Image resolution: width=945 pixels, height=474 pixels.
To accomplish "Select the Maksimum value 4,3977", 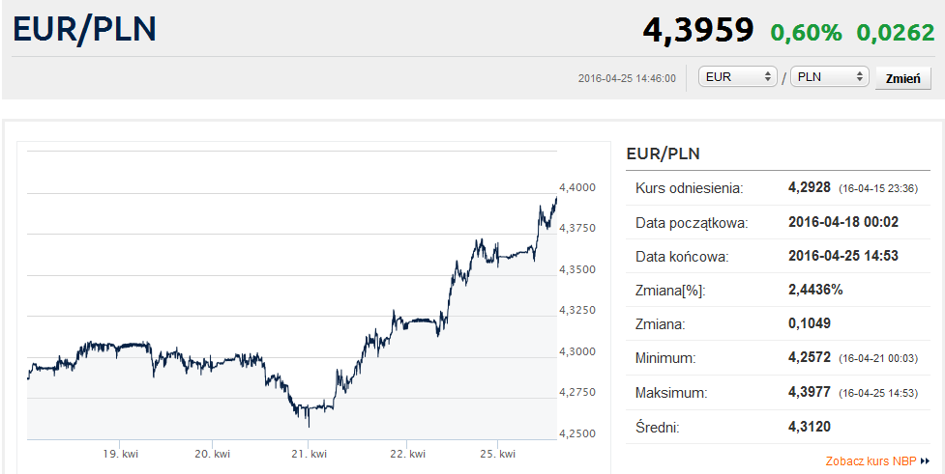I will pos(810,393).
